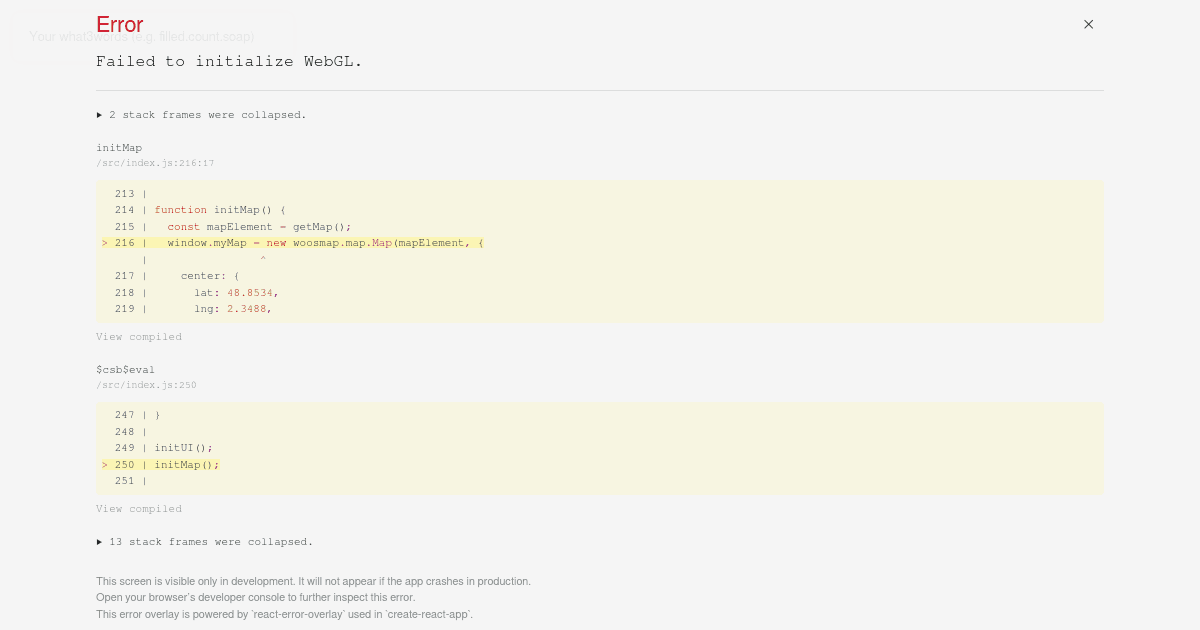
Task: Click line 214 showing the function declaration
Action: 220,210
